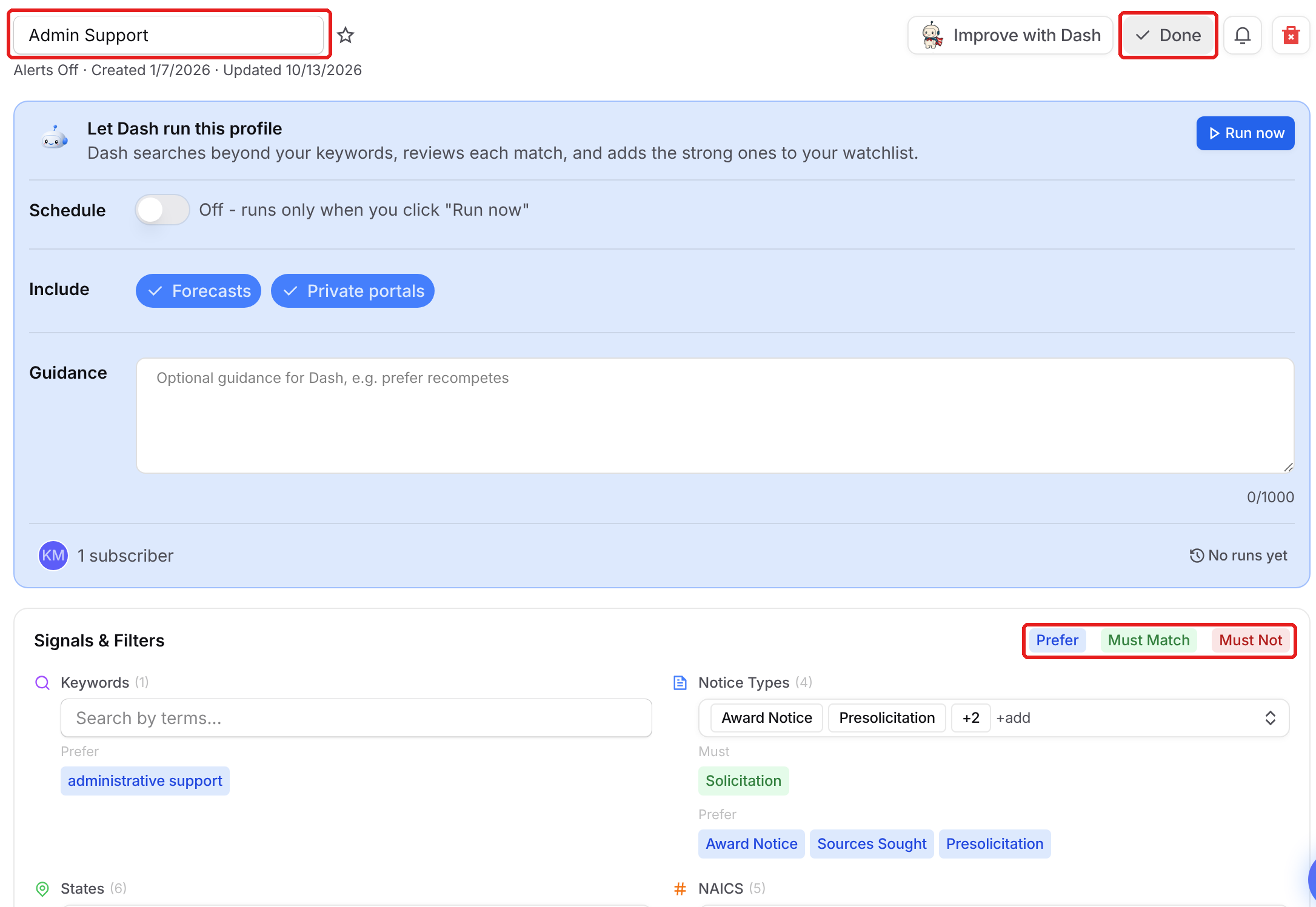
Task: Click +add in the Notice Types selector
Action: pyautogui.click(x=1014, y=718)
